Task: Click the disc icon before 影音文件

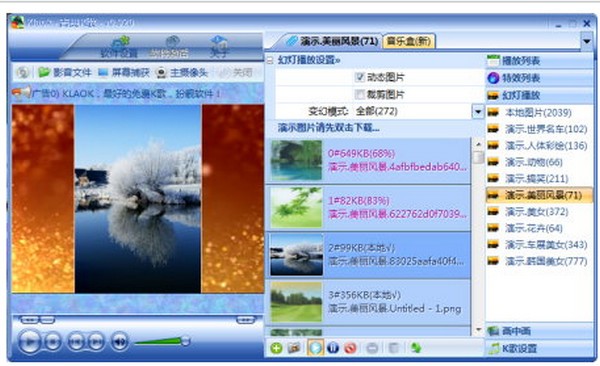Action: 23,72
